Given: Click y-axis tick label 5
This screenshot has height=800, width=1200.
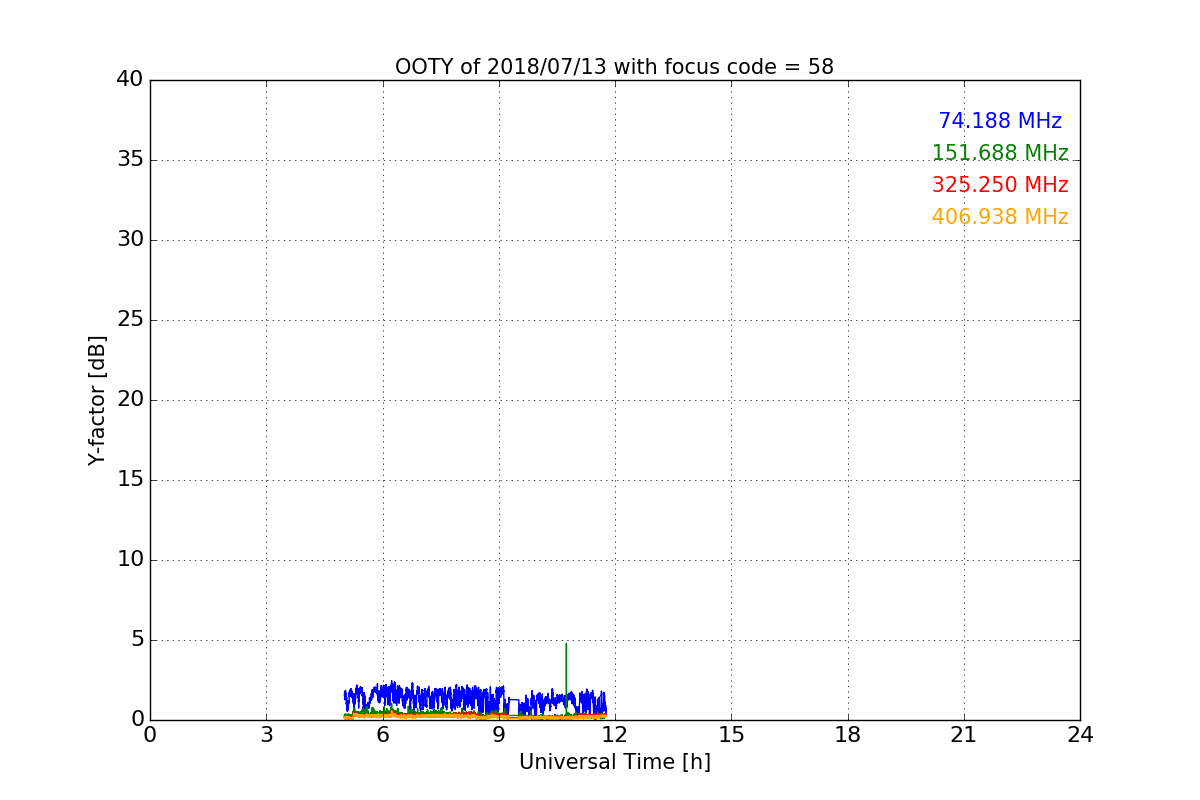Looking at the screenshot, I should coord(137,640).
